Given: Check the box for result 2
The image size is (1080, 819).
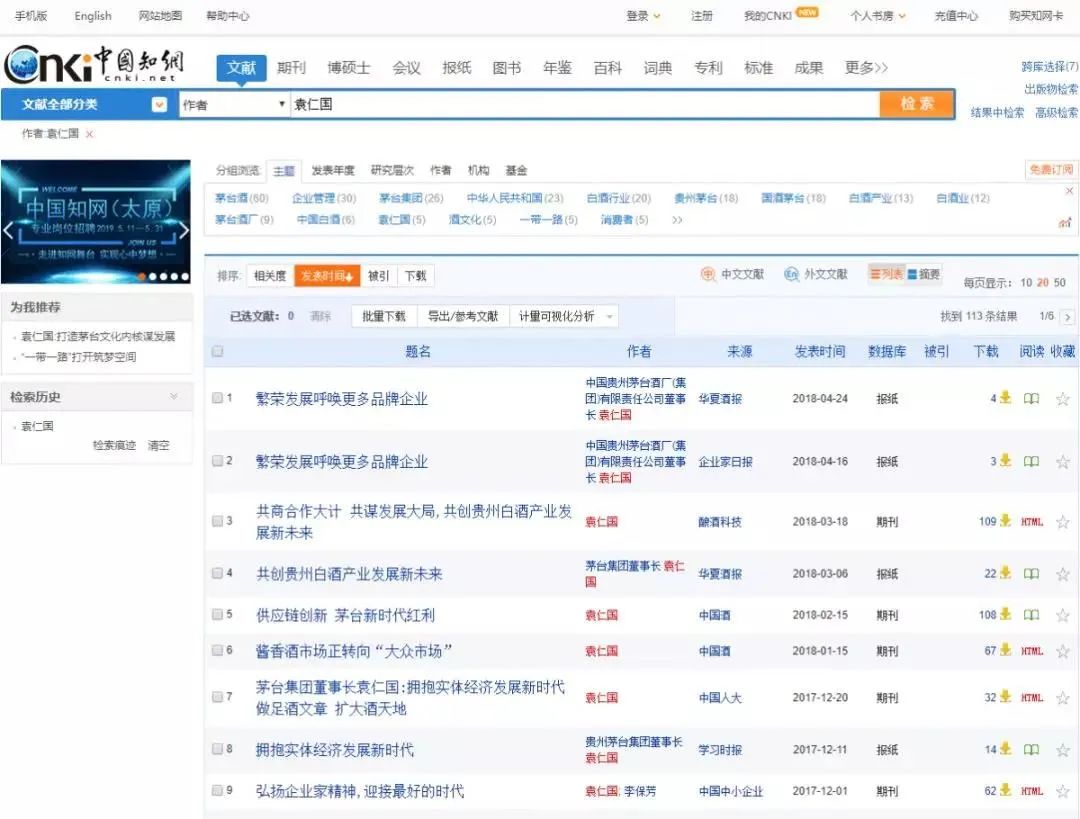Looking at the screenshot, I should 218,460.
